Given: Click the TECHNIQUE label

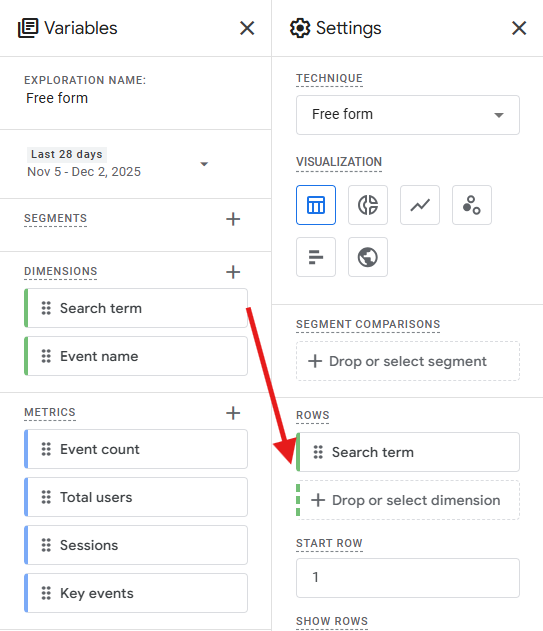Looking at the screenshot, I should (329, 78).
